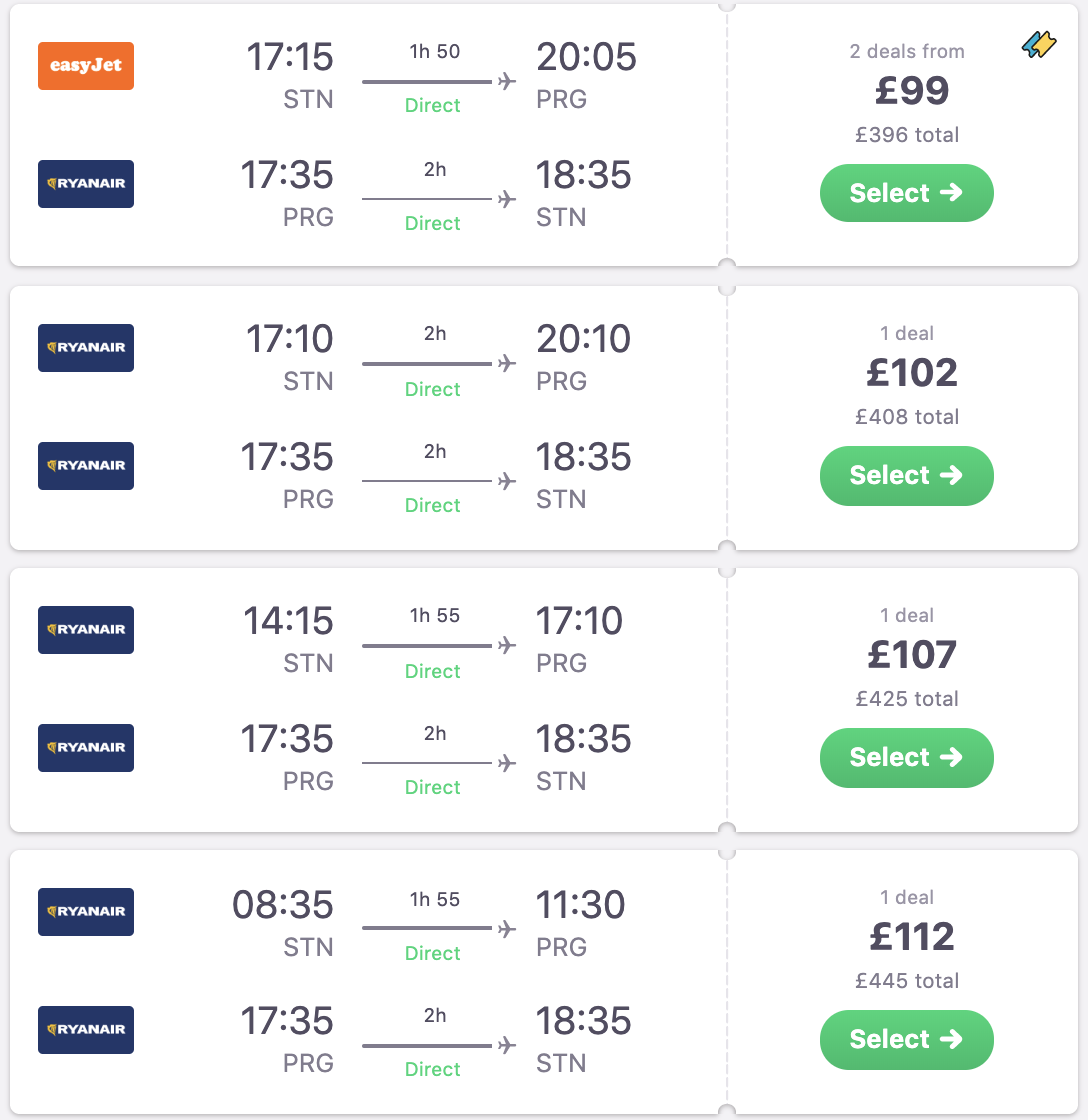
Task: Click the easyJet logo in first result
Action: coord(86,66)
